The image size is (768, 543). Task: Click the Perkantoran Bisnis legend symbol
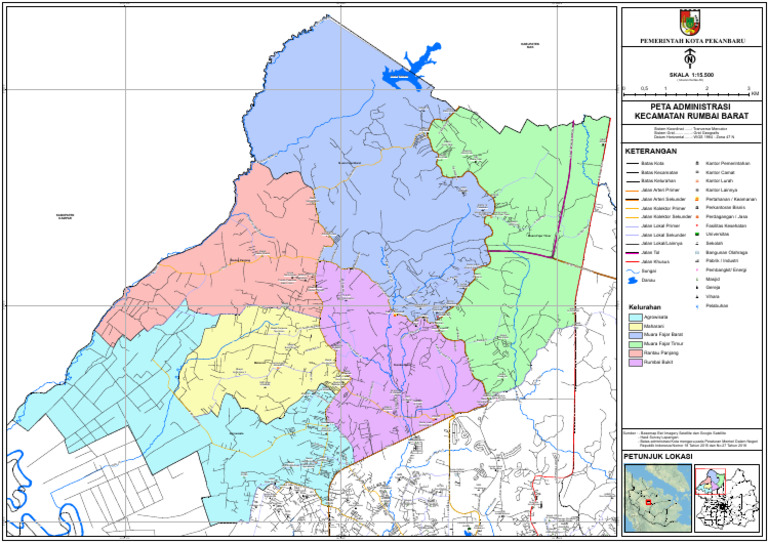(697, 208)
